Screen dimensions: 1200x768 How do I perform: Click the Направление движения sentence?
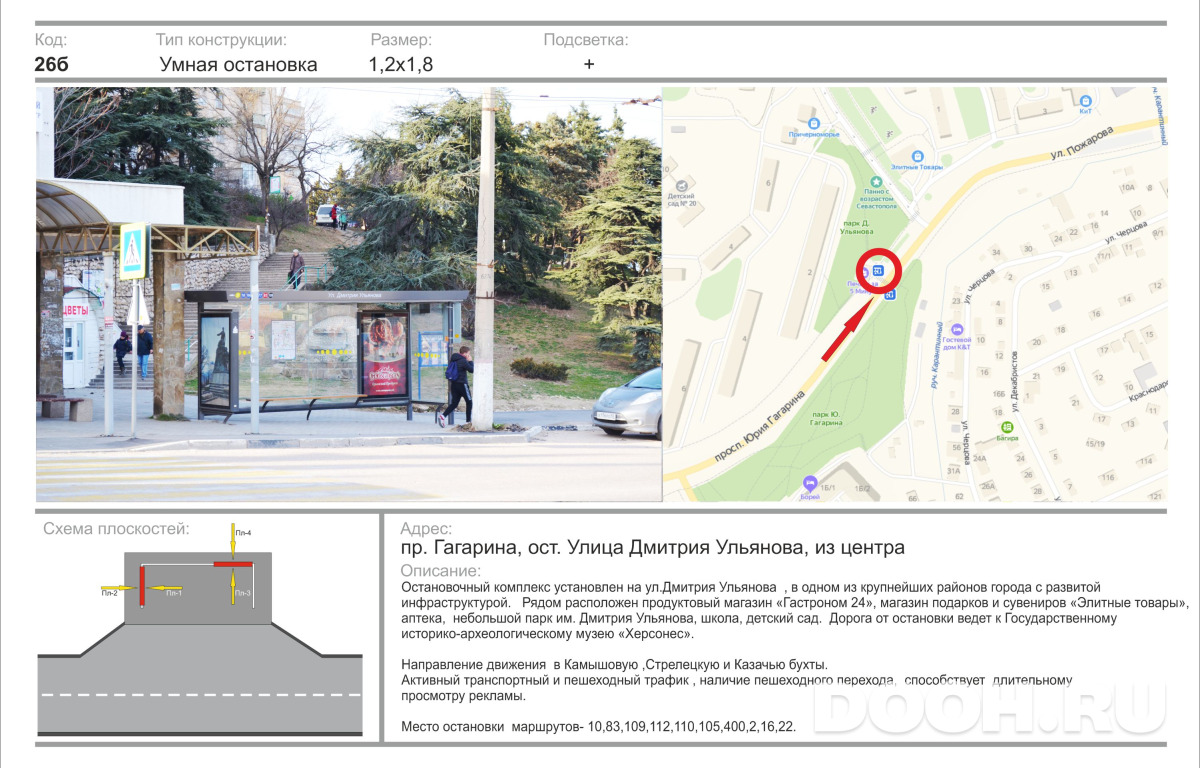[x=614, y=665]
